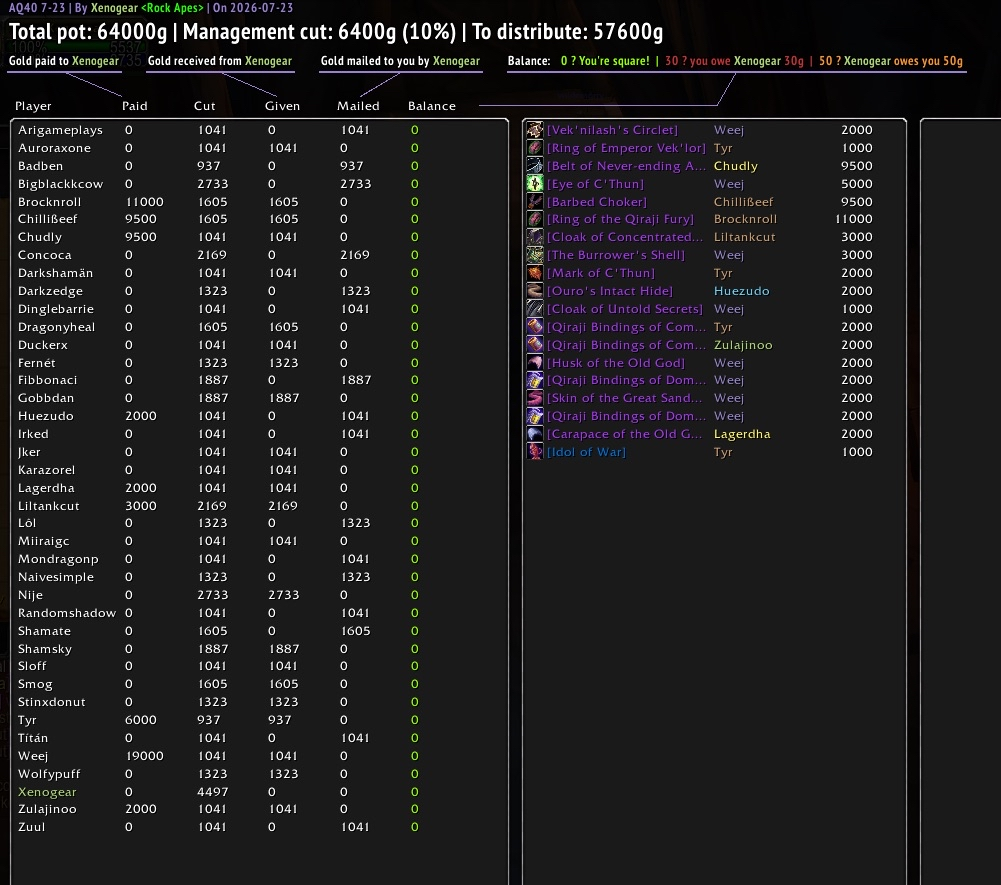
Task: Click the Belt of Never-ending Agony icon
Action: click(x=534, y=165)
